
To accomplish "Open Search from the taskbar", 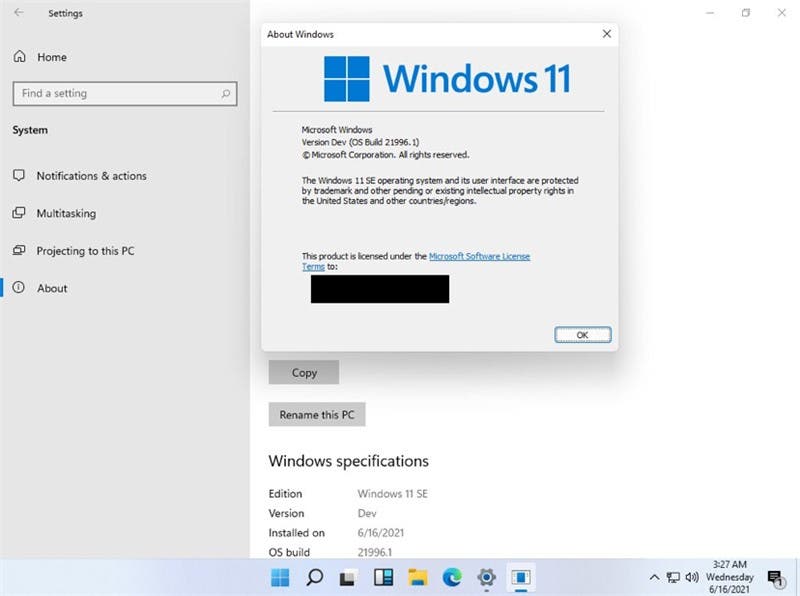I will pos(312,578).
